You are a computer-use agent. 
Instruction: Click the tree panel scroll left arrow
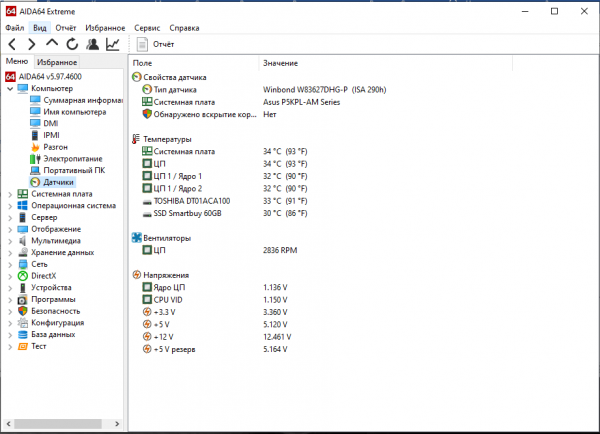(x=8, y=424)
